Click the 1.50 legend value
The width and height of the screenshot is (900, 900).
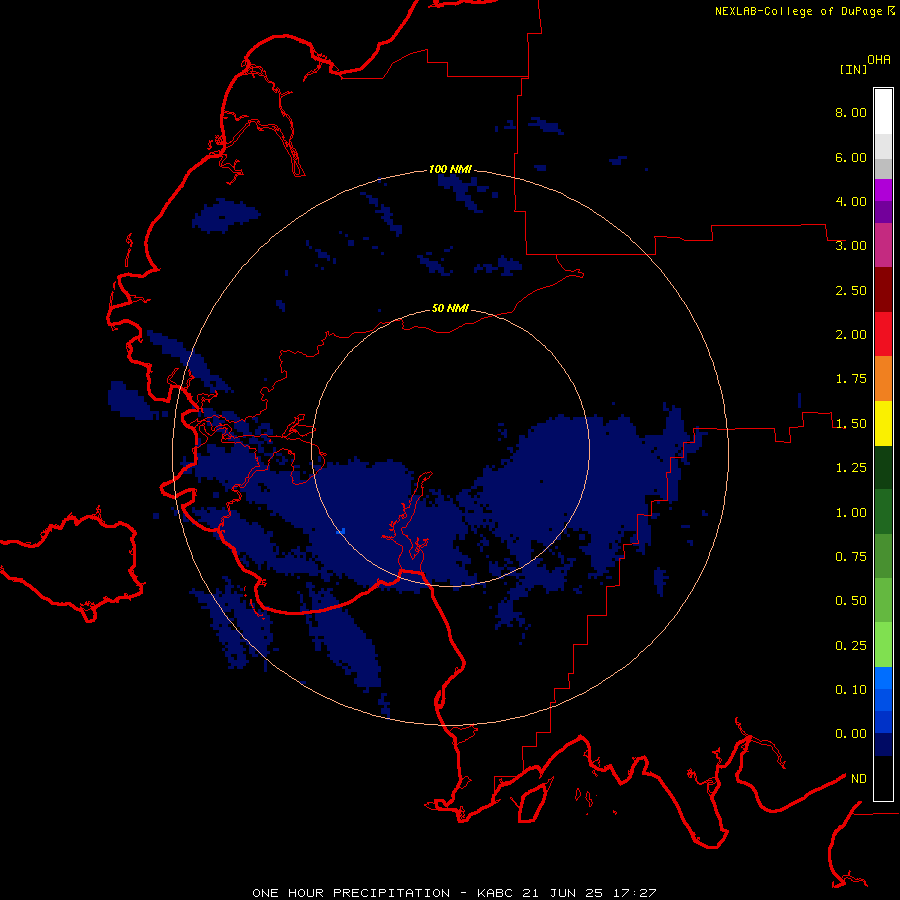coord(851,424)
